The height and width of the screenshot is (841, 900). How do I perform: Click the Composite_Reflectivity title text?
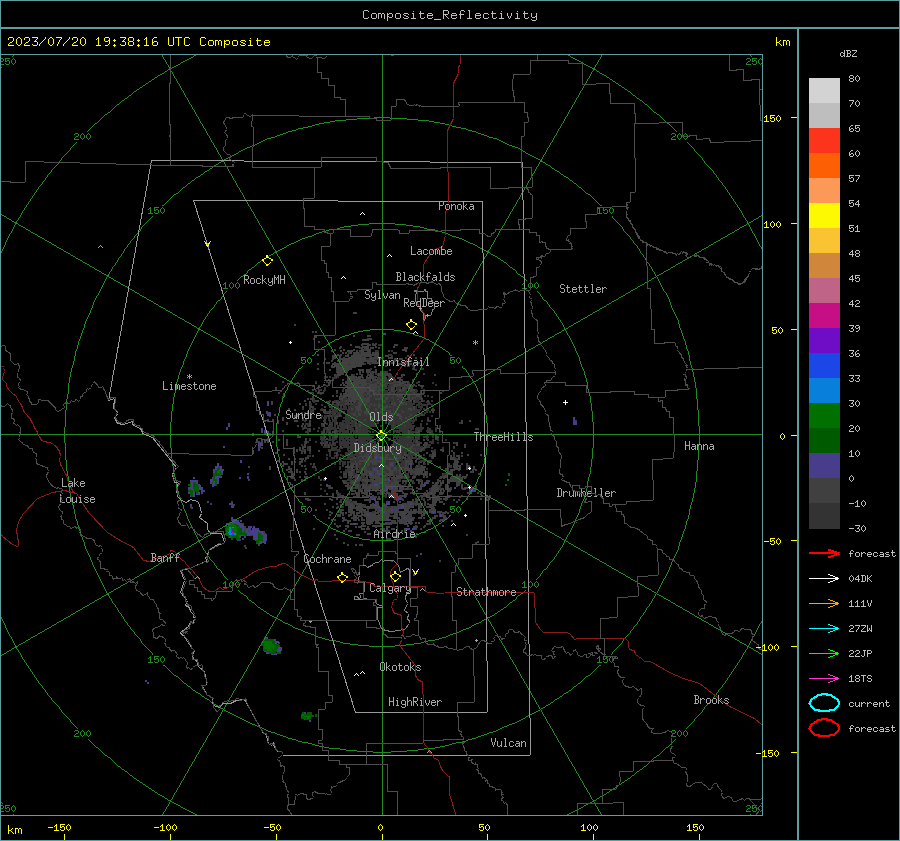coord(449,15)
